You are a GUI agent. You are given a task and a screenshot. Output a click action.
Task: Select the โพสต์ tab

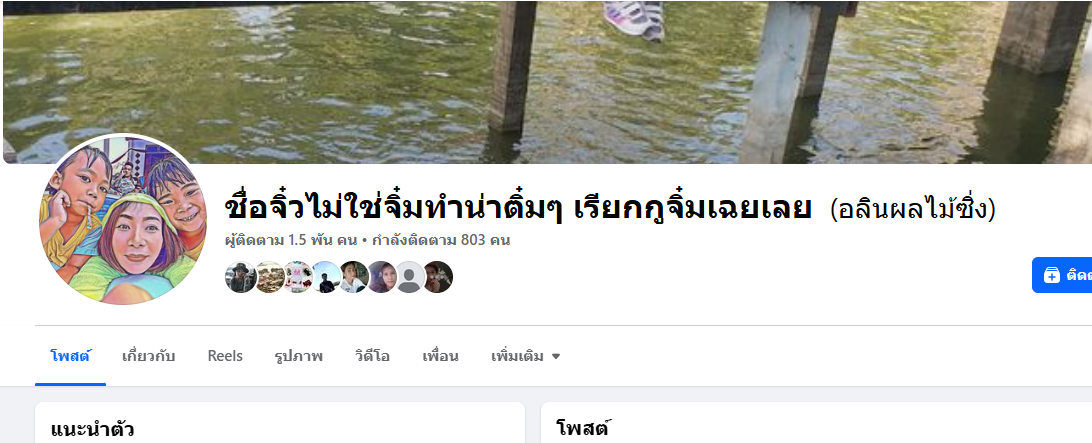(70, 357)
